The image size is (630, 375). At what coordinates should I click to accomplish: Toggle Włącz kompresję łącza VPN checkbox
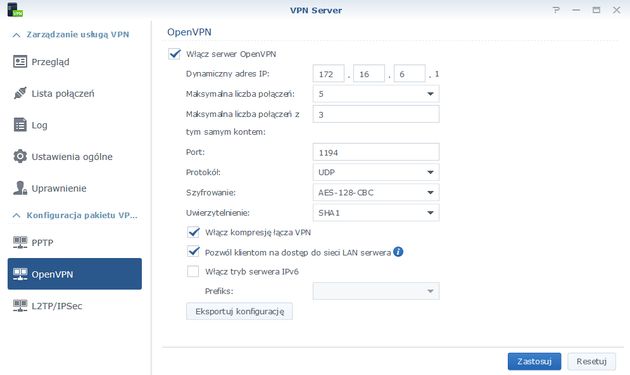(x=193, y=232)
